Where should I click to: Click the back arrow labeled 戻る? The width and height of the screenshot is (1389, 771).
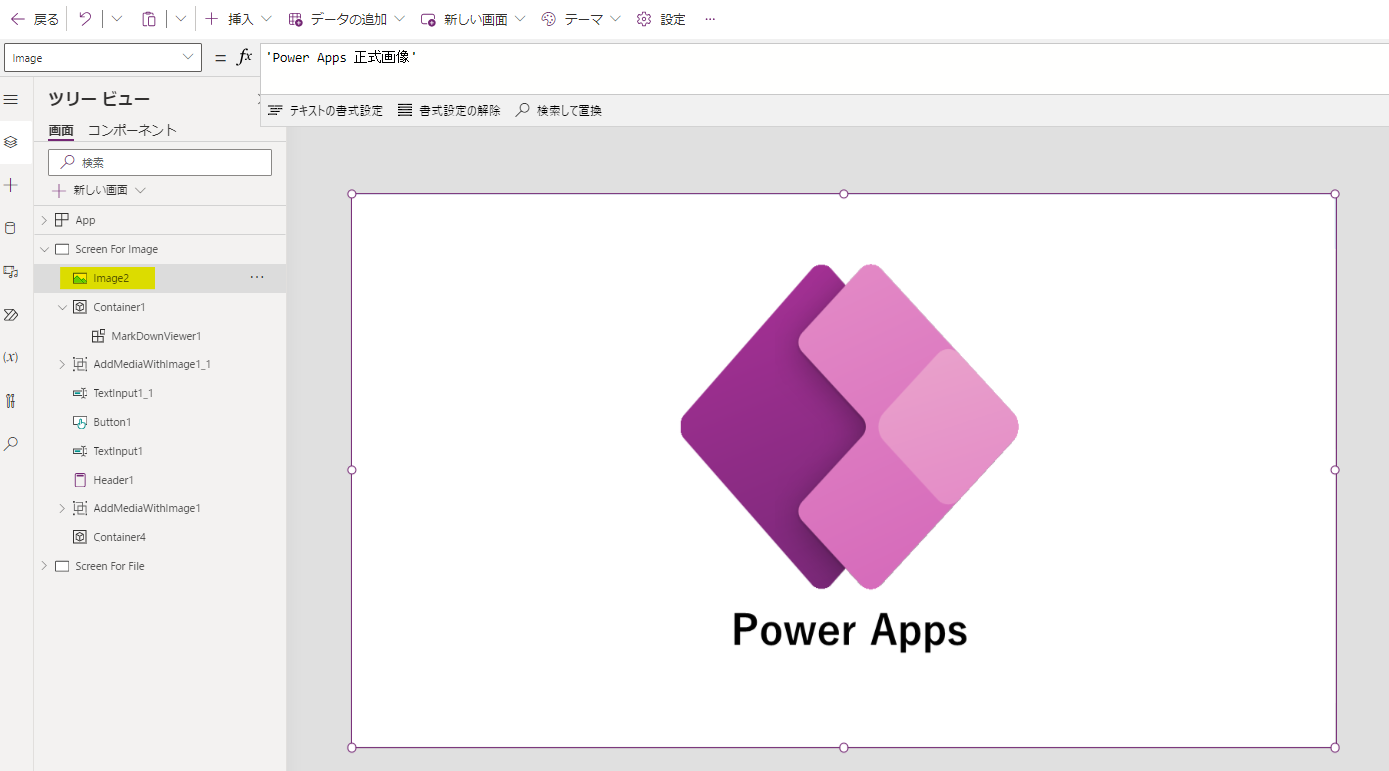34,19
